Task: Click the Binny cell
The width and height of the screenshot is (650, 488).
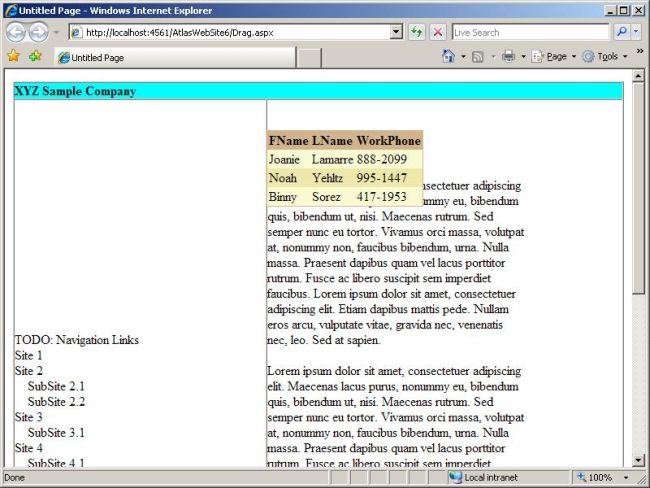Action: [283, 197]
